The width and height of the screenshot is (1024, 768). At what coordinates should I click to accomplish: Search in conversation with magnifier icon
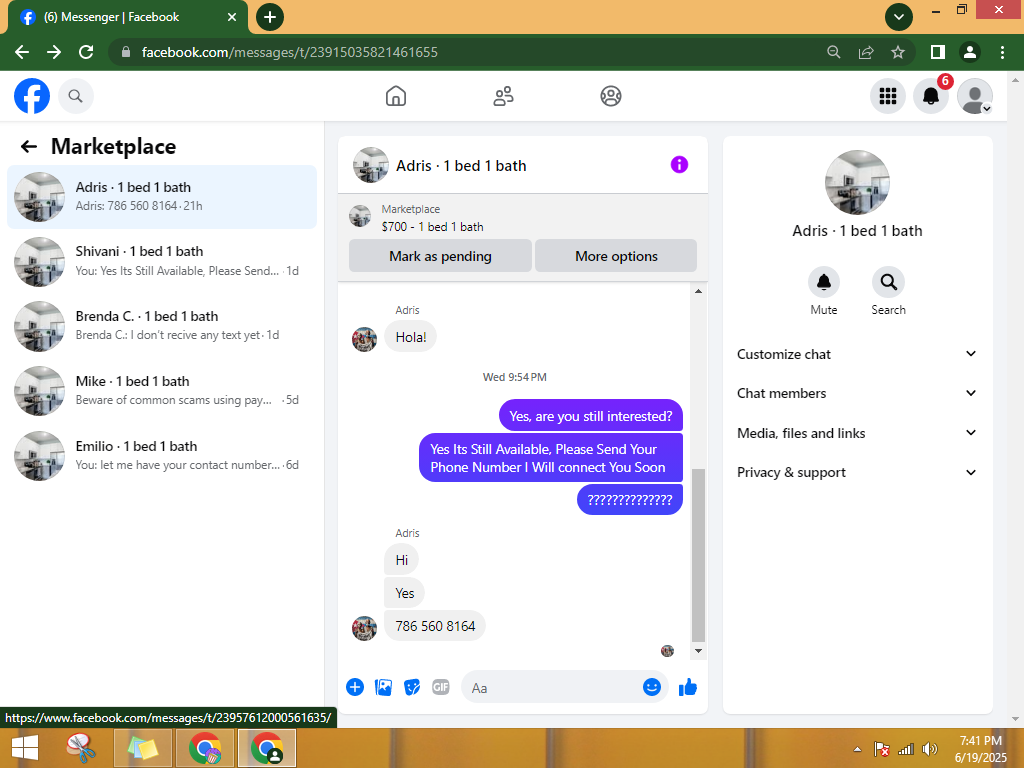[888, 282]
